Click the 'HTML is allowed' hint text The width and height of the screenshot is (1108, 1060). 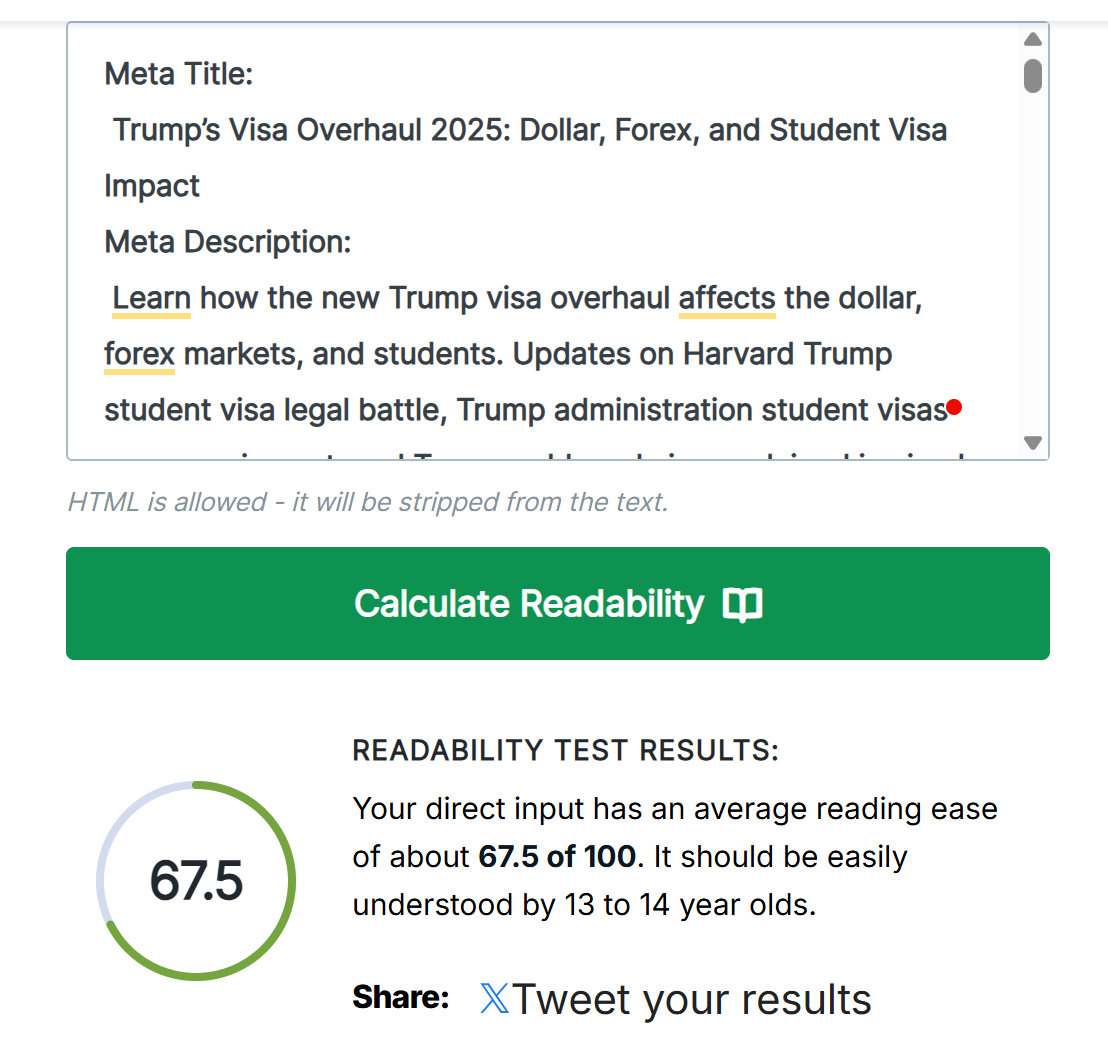(367, 502)
